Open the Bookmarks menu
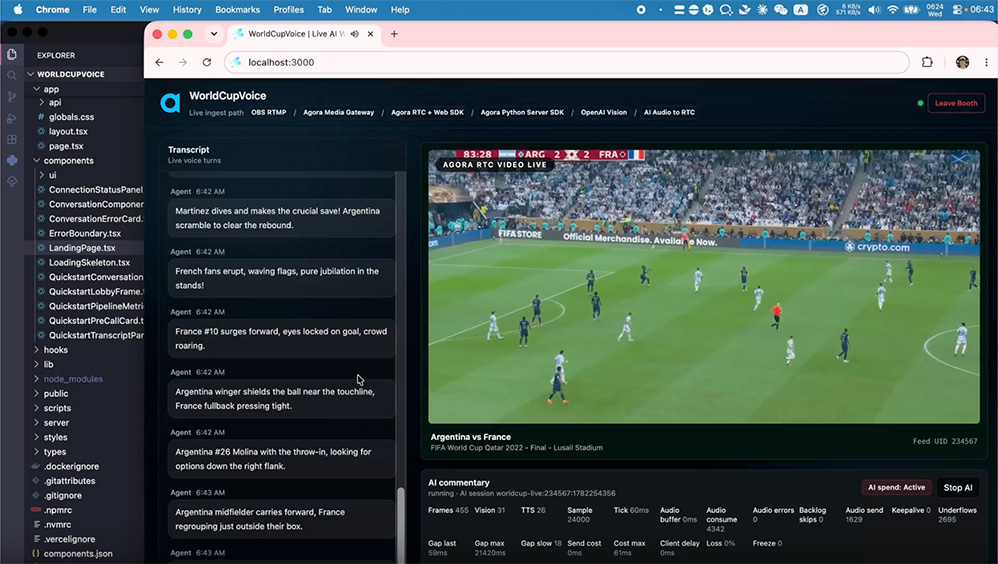This screenshot has height=564, width=998. coord(237,10)
